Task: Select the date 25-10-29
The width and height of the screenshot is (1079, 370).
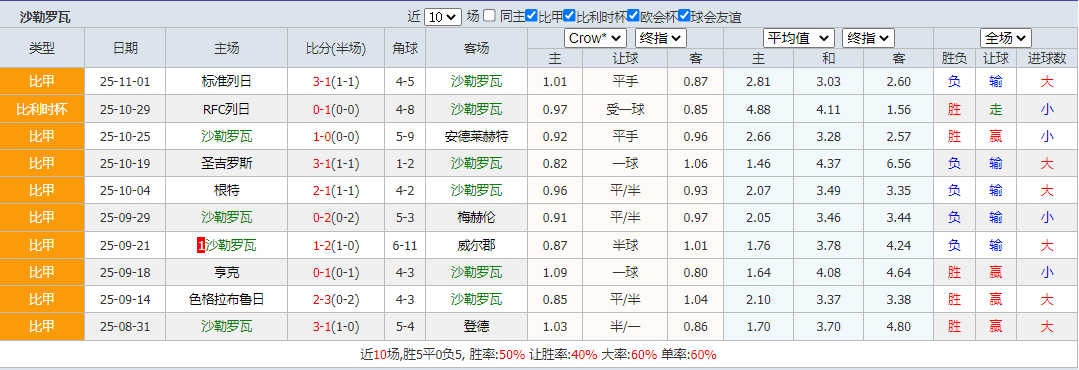Action: coord(125,109)
